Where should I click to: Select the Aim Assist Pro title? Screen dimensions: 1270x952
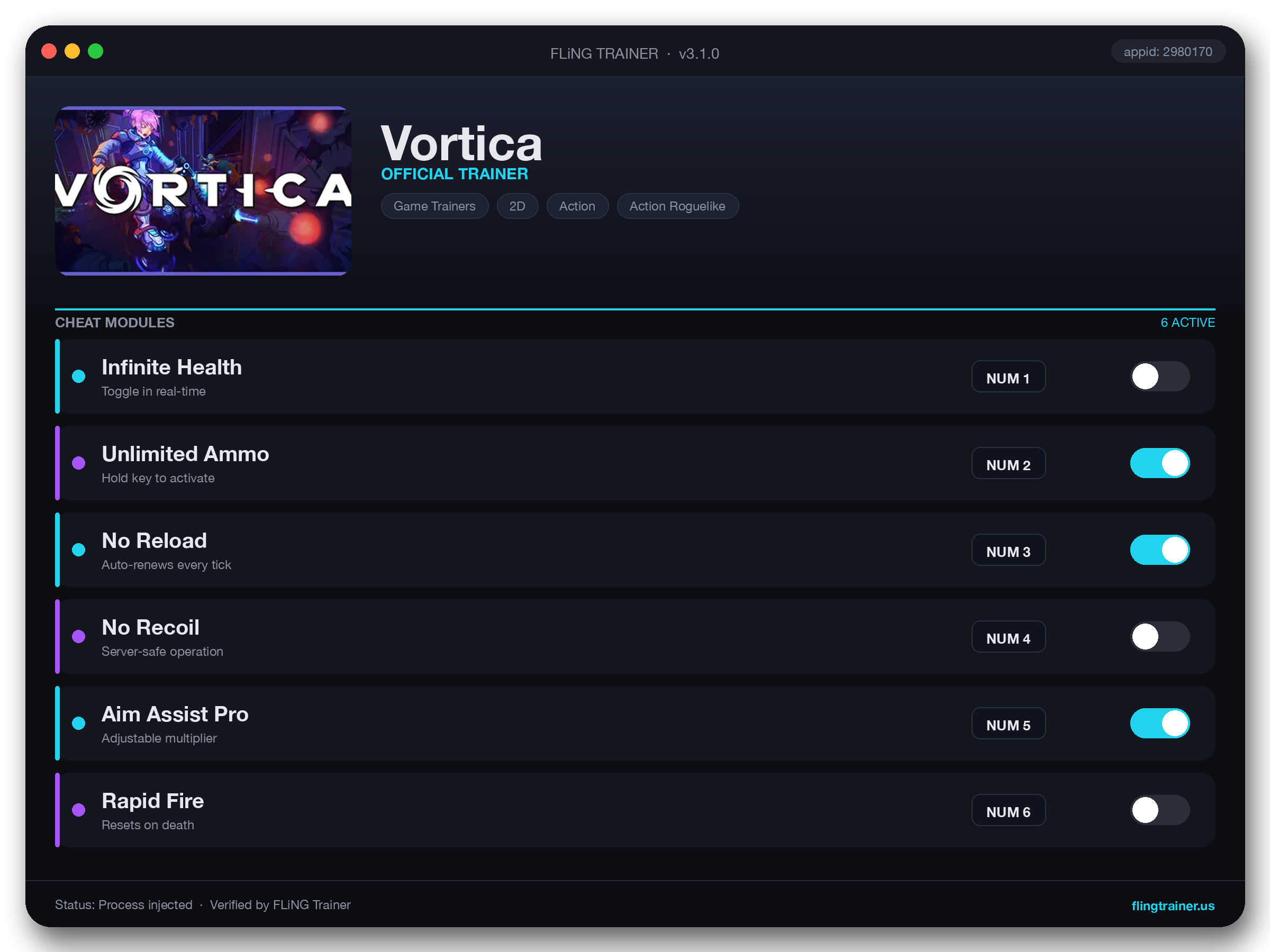pyautogui.click(x=175, y=714)
